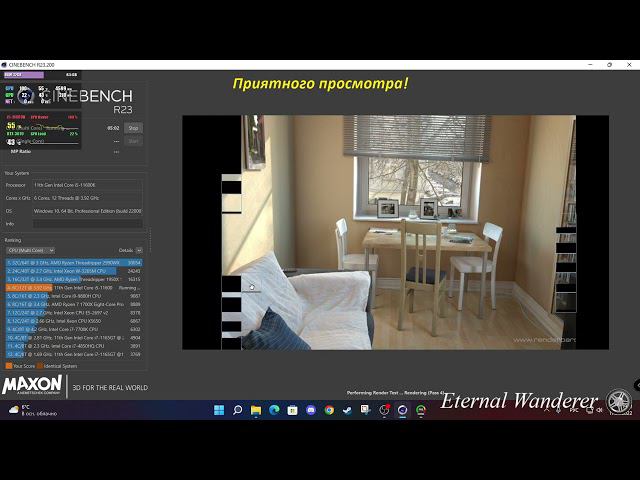Open the Windows Start menu
The height and width of the screenshot is (480, 640).
pyautogui.click(x=219, y=410)
